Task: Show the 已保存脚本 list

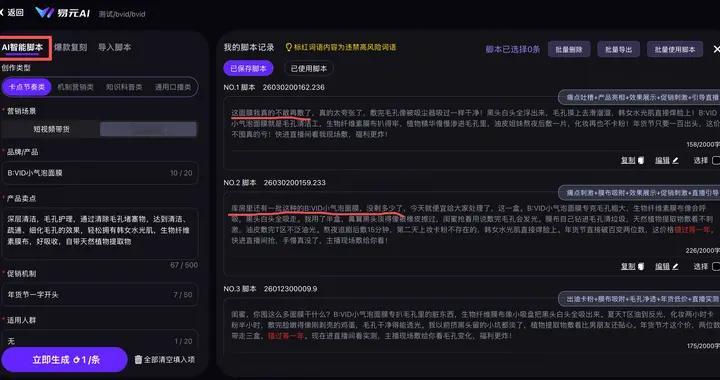Action: (248, 68)
